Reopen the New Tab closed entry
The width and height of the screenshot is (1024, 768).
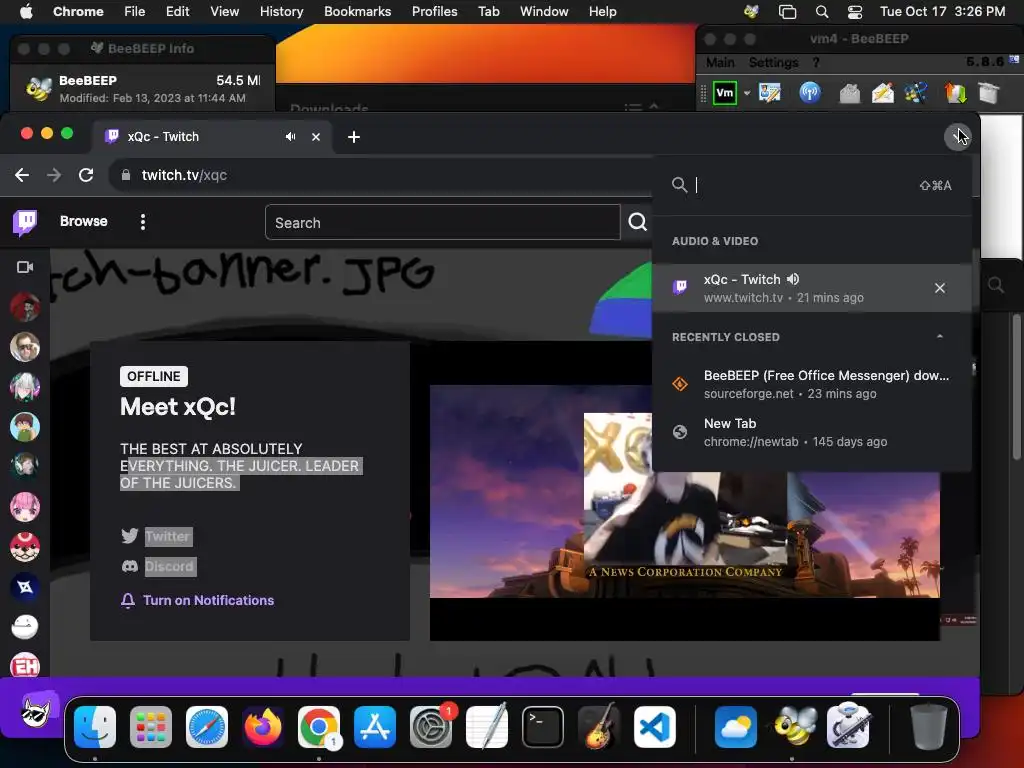(x=811, y=432)
